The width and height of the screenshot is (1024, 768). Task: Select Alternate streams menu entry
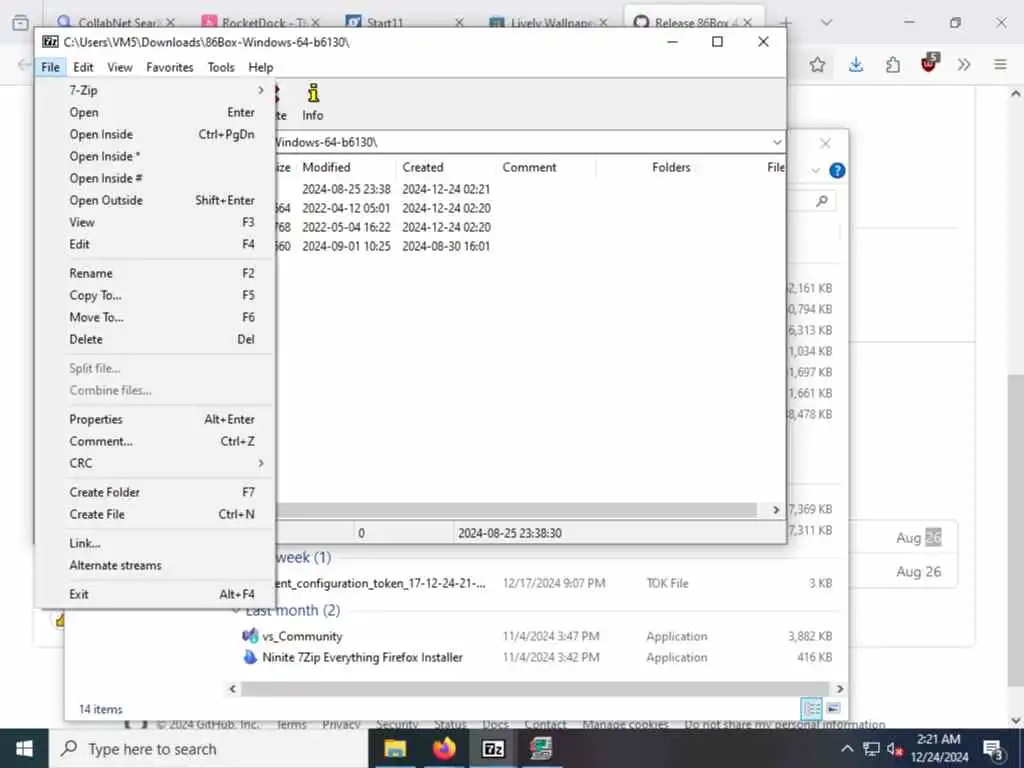pyautogui.click(x=157, y=566)
